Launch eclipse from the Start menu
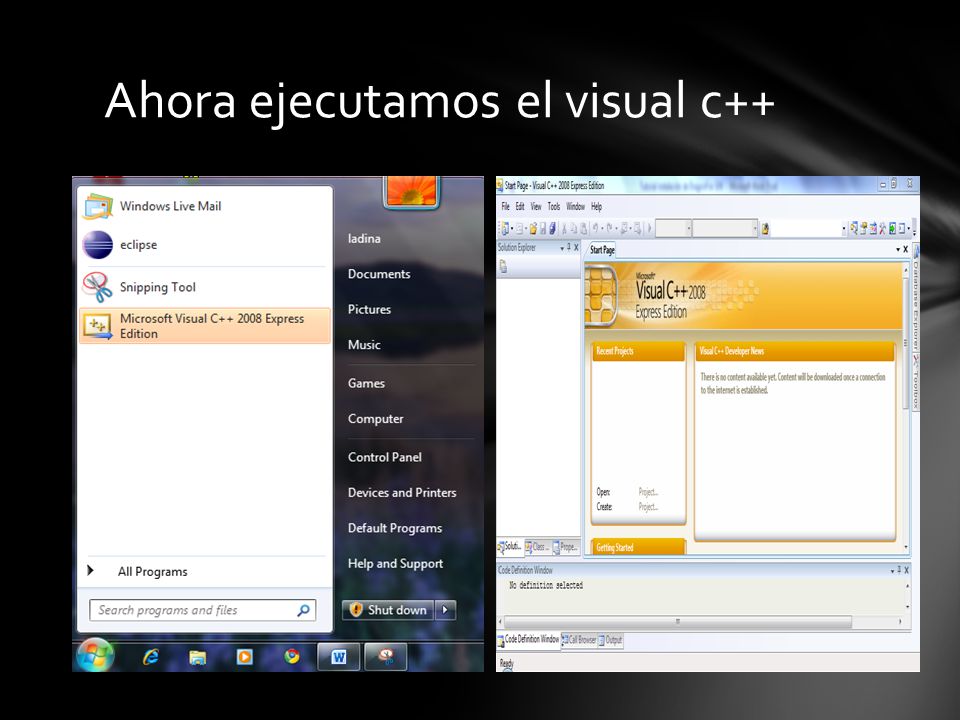 click(205, 245)
